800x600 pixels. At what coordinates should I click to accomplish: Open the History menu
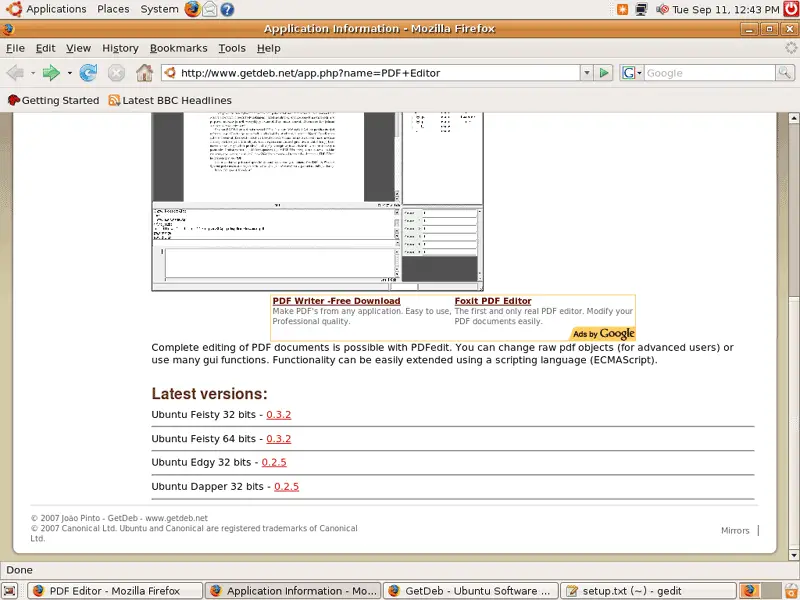pyautogui.click(x=120, y=48)
